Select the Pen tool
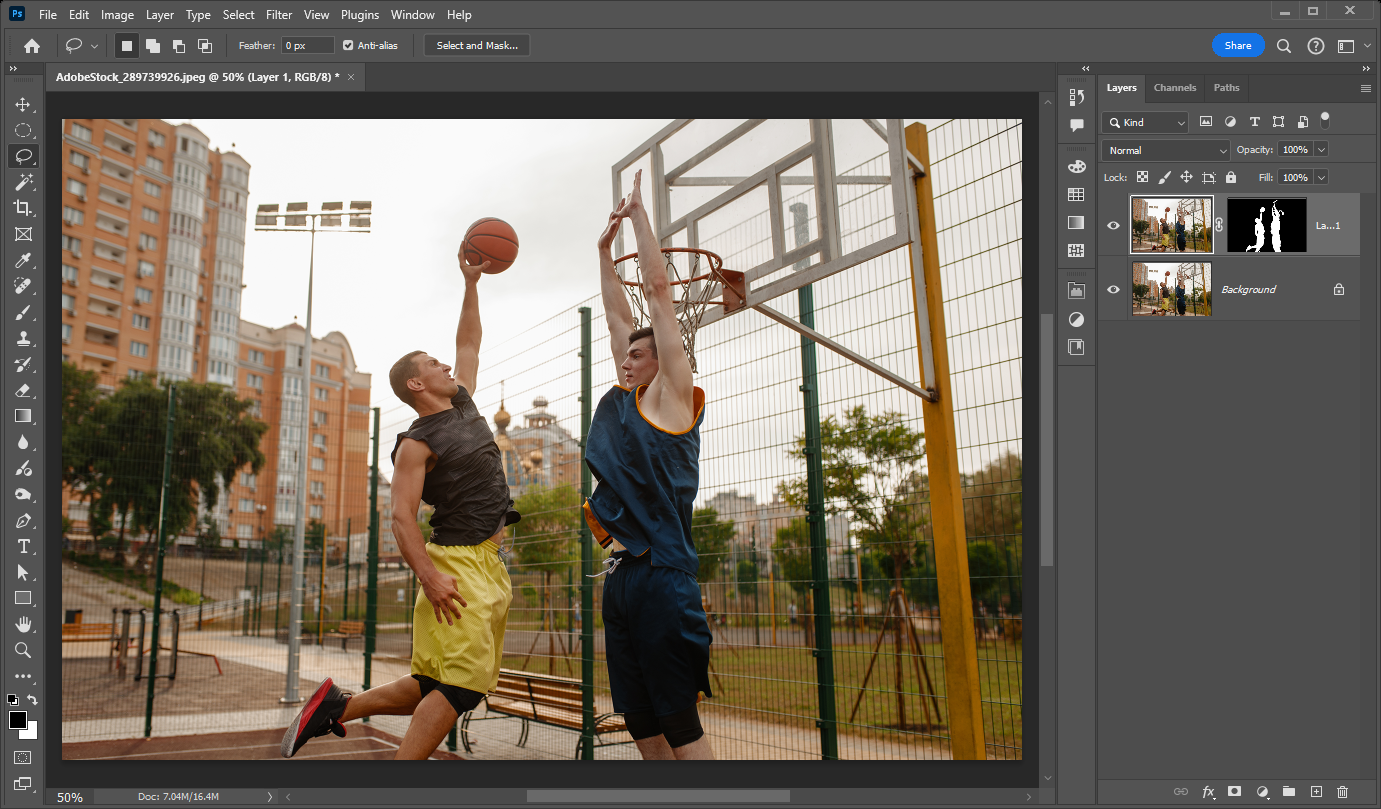The width and height of the screenshot is (1381, 809). coord(24,520)
